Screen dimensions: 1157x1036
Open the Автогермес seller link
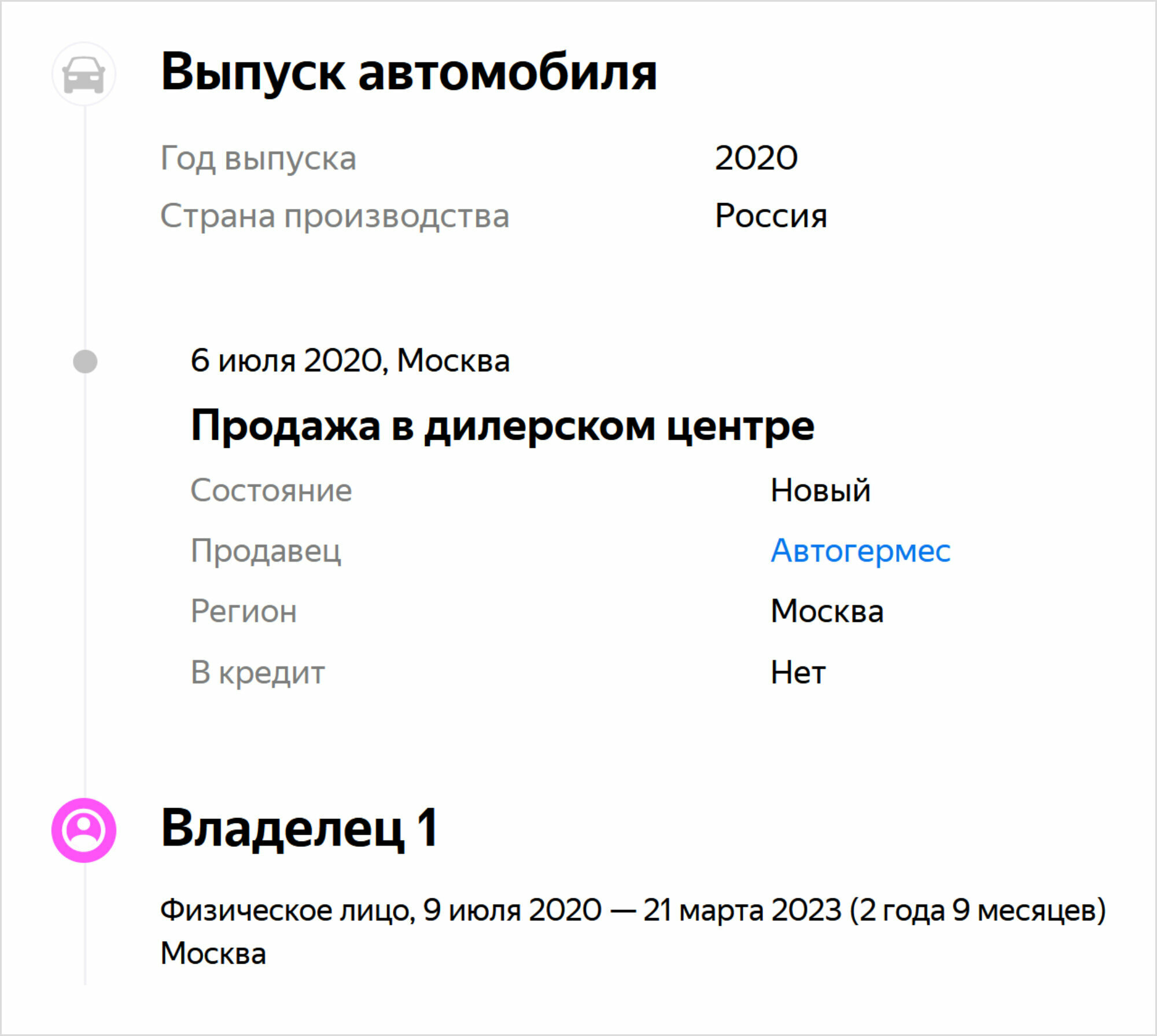point(860,550)
